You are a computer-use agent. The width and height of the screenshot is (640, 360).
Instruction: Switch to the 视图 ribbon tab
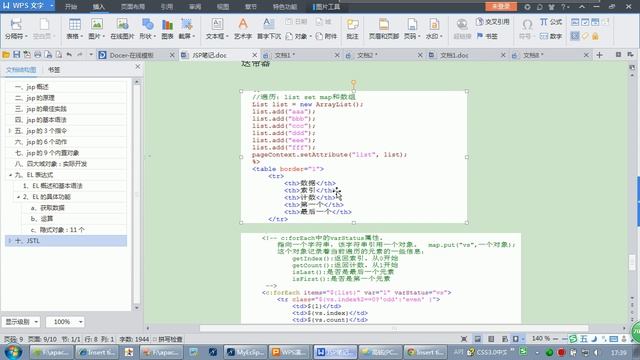click(x=223, y=7)
